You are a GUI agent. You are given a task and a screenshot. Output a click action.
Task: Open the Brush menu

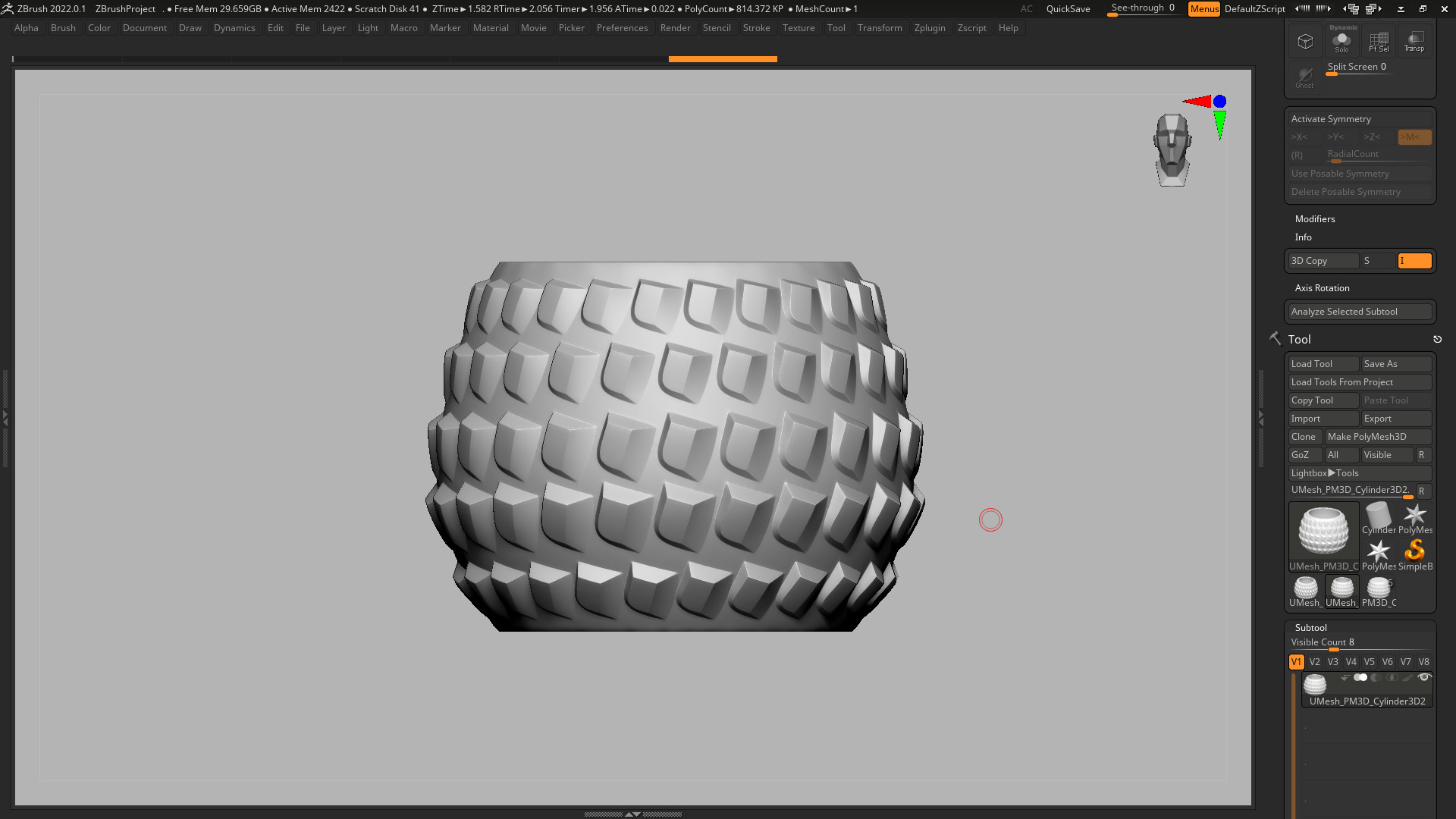63,28
